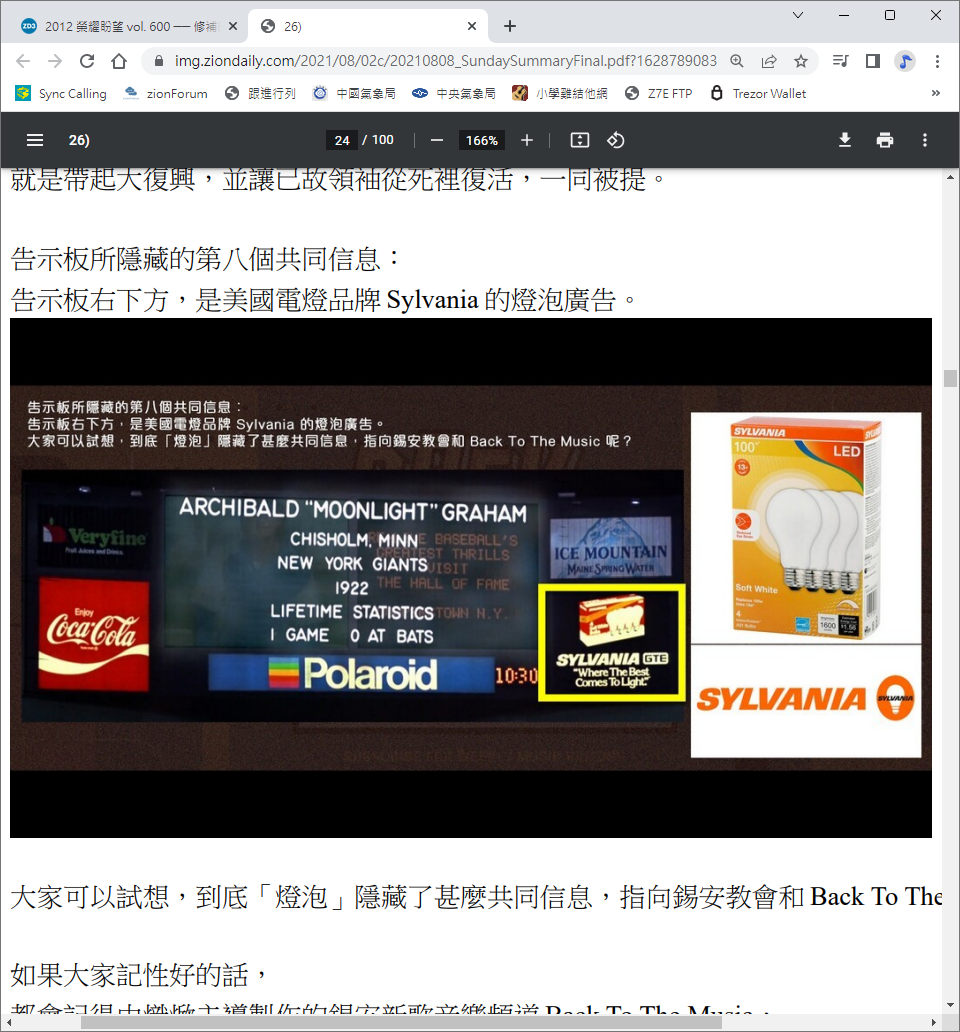Open the Z7E FTP bookmark

point(659,93)
